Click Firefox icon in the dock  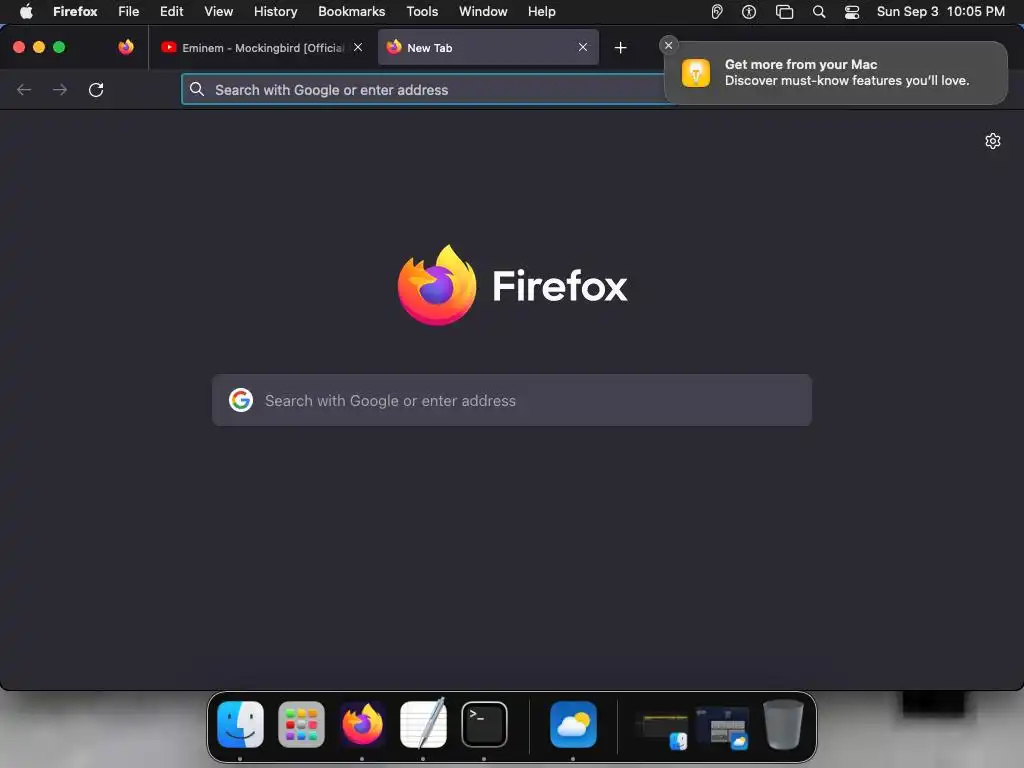pos(362,724)
